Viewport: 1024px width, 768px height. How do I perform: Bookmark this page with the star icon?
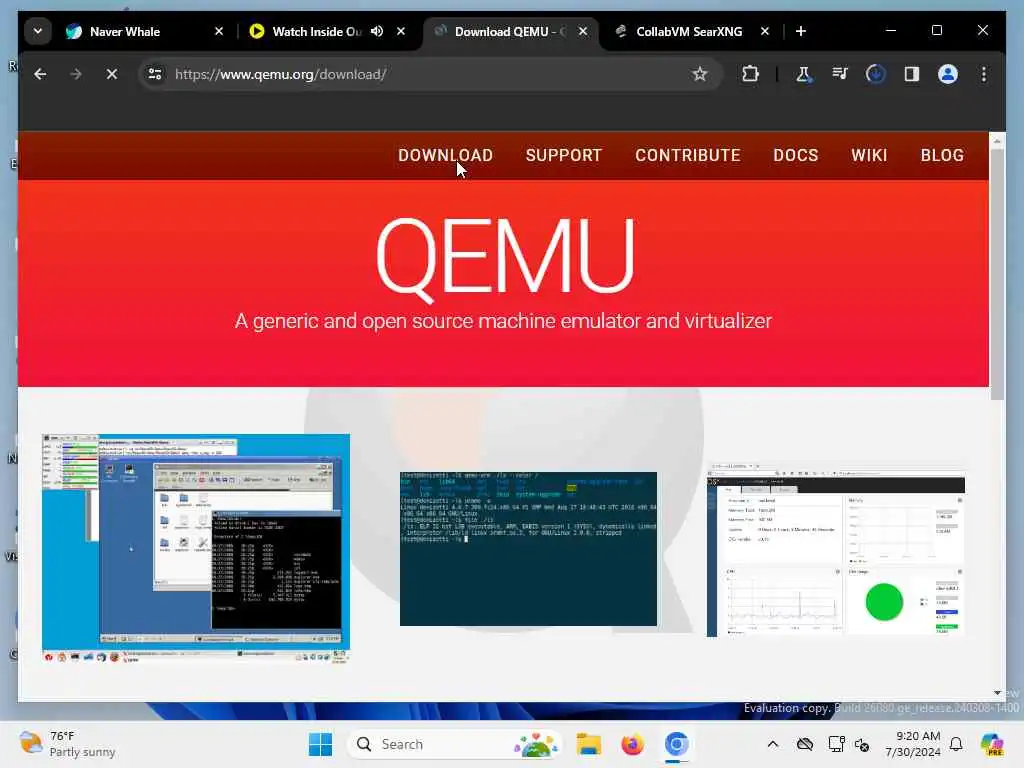point(699,74)
